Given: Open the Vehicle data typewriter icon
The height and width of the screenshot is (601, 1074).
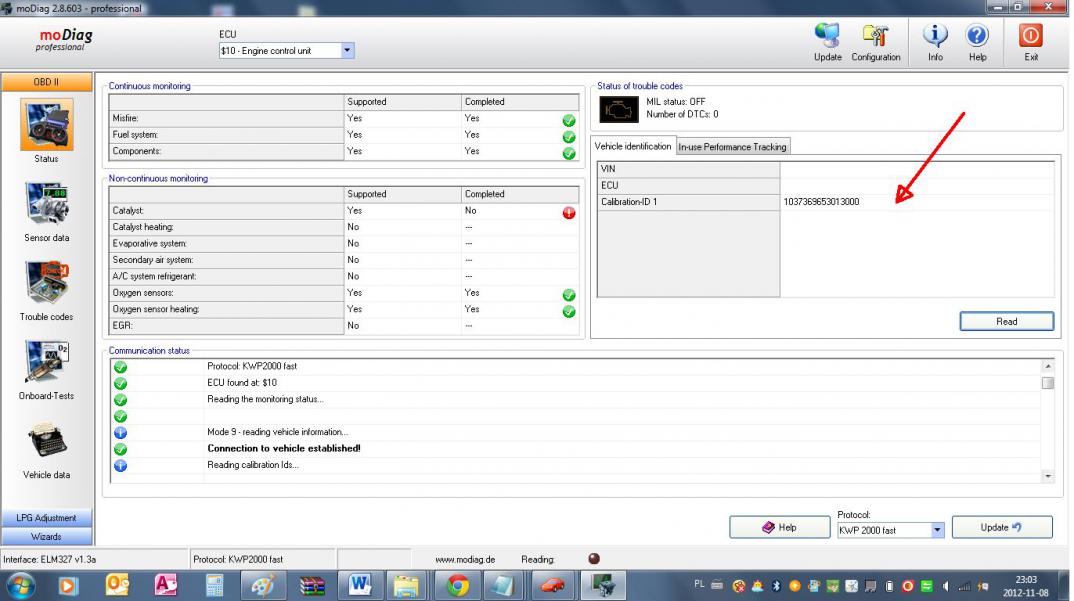Looking at the screenshot, I should point(46,442).
